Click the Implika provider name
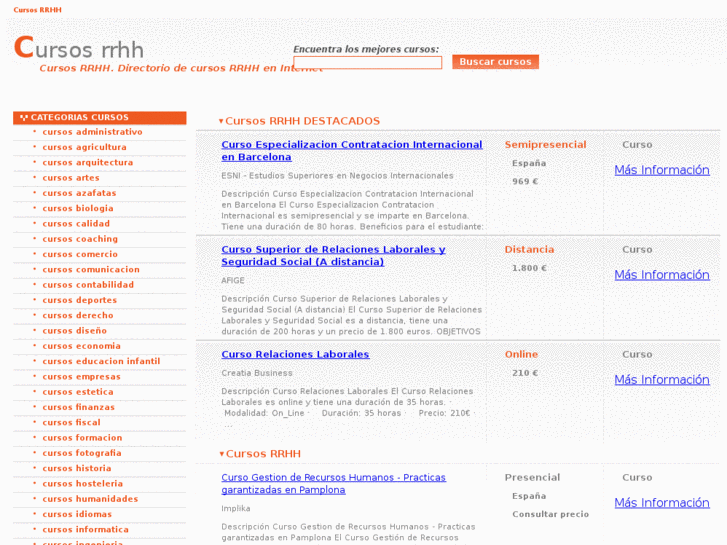The height and width of the screenshot is (545, 727). tap(236, 509)
